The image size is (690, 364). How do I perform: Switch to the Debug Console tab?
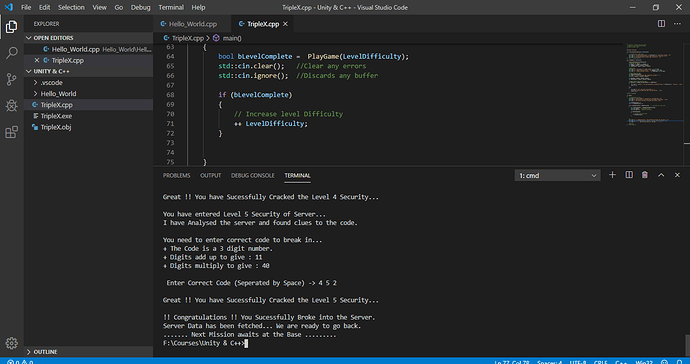253,175
